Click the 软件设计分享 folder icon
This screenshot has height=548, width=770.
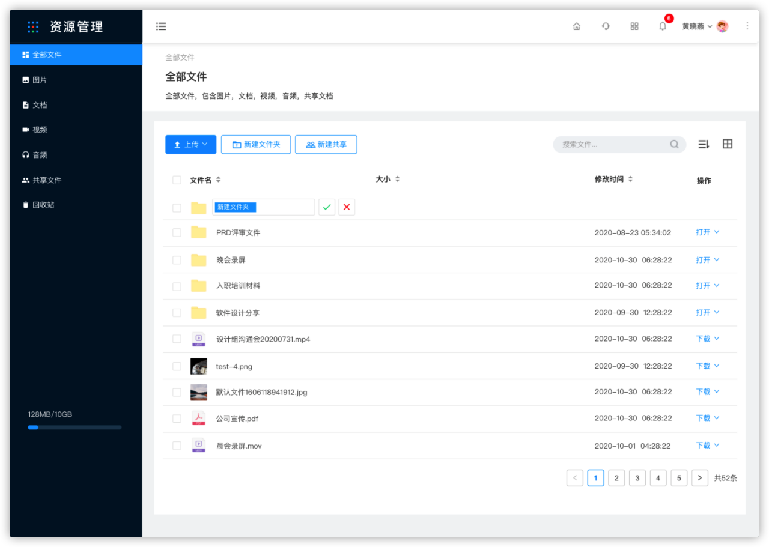tap(198, 313)
